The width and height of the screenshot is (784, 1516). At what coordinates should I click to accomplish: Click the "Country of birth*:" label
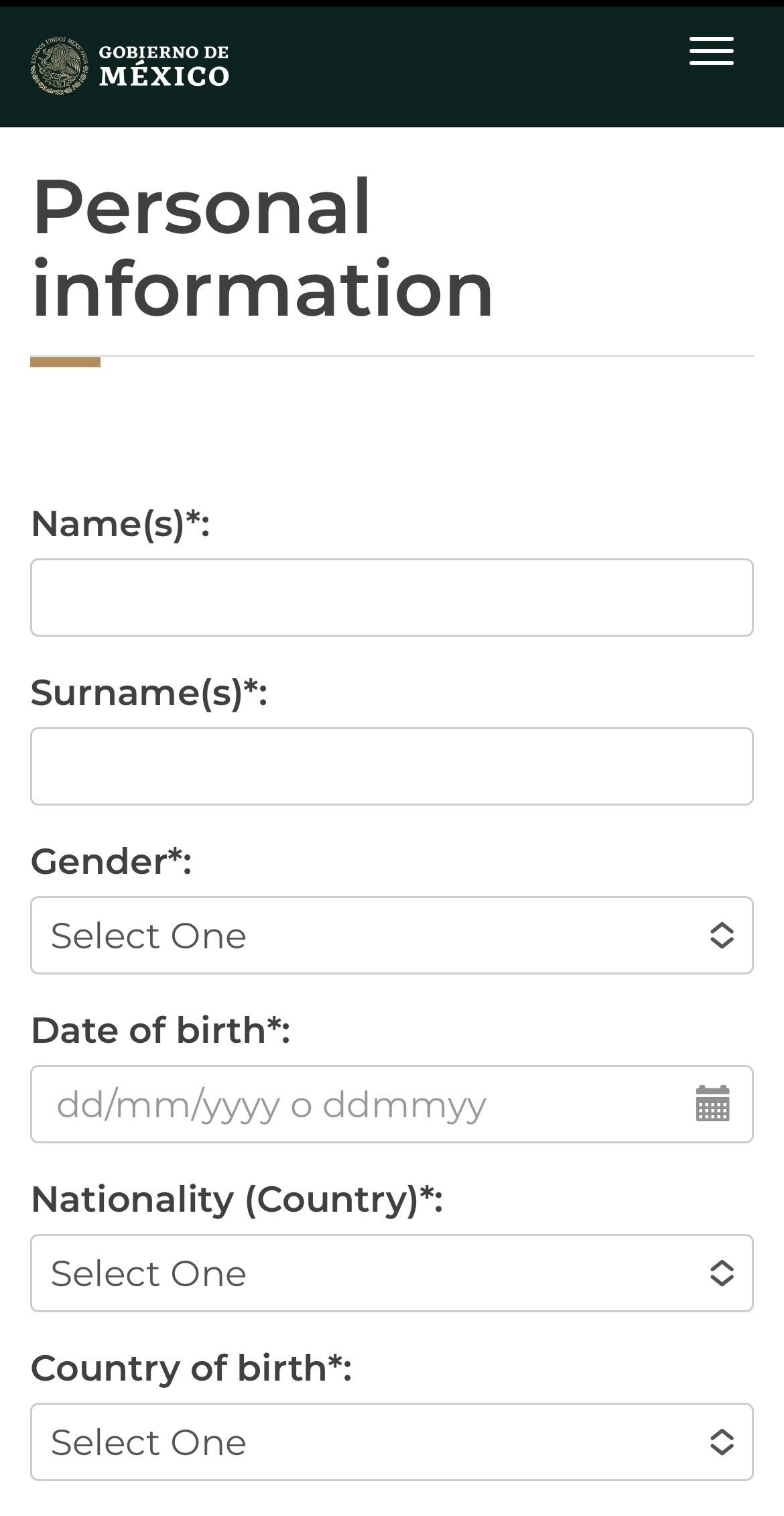tap(191, 1368)
